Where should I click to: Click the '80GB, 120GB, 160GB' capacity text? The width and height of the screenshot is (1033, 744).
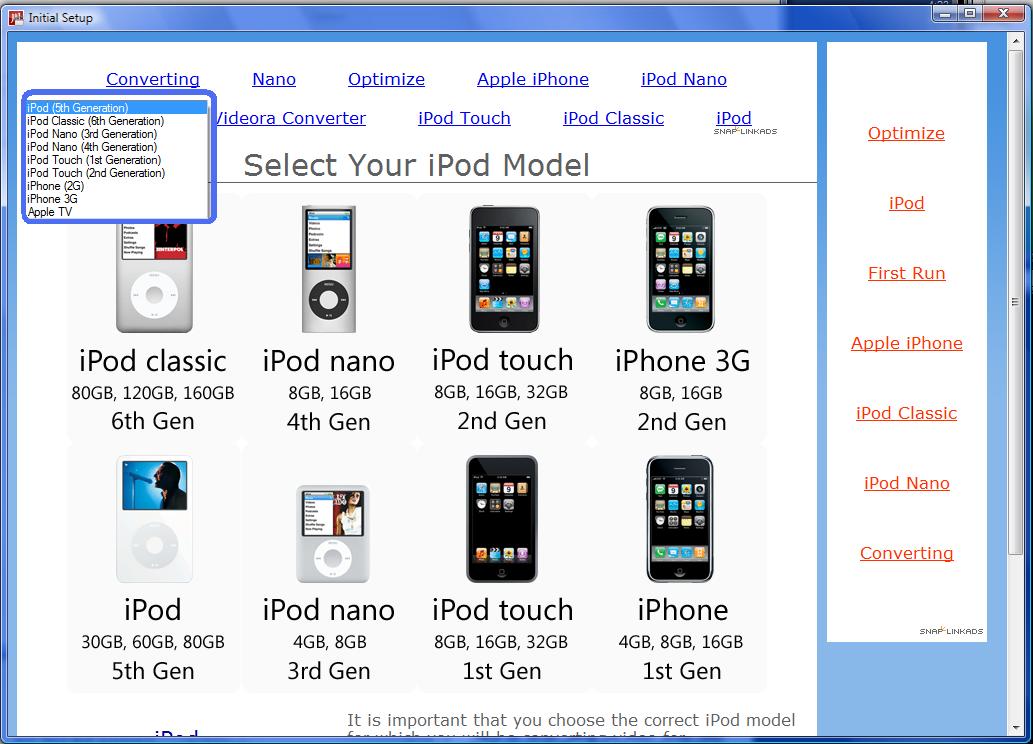point(153,393)
